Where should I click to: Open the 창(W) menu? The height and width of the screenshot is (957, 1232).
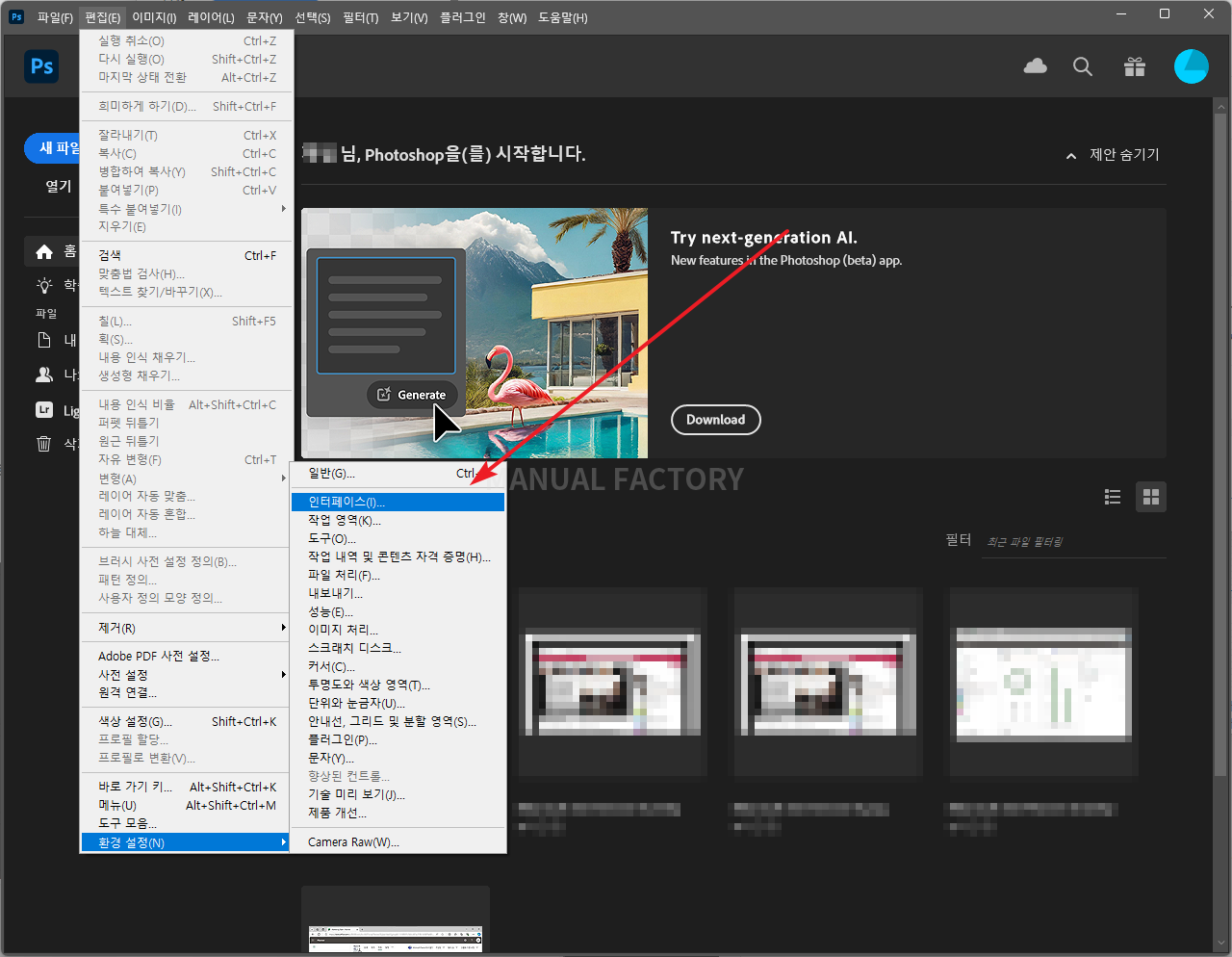(x=512, y=17)
